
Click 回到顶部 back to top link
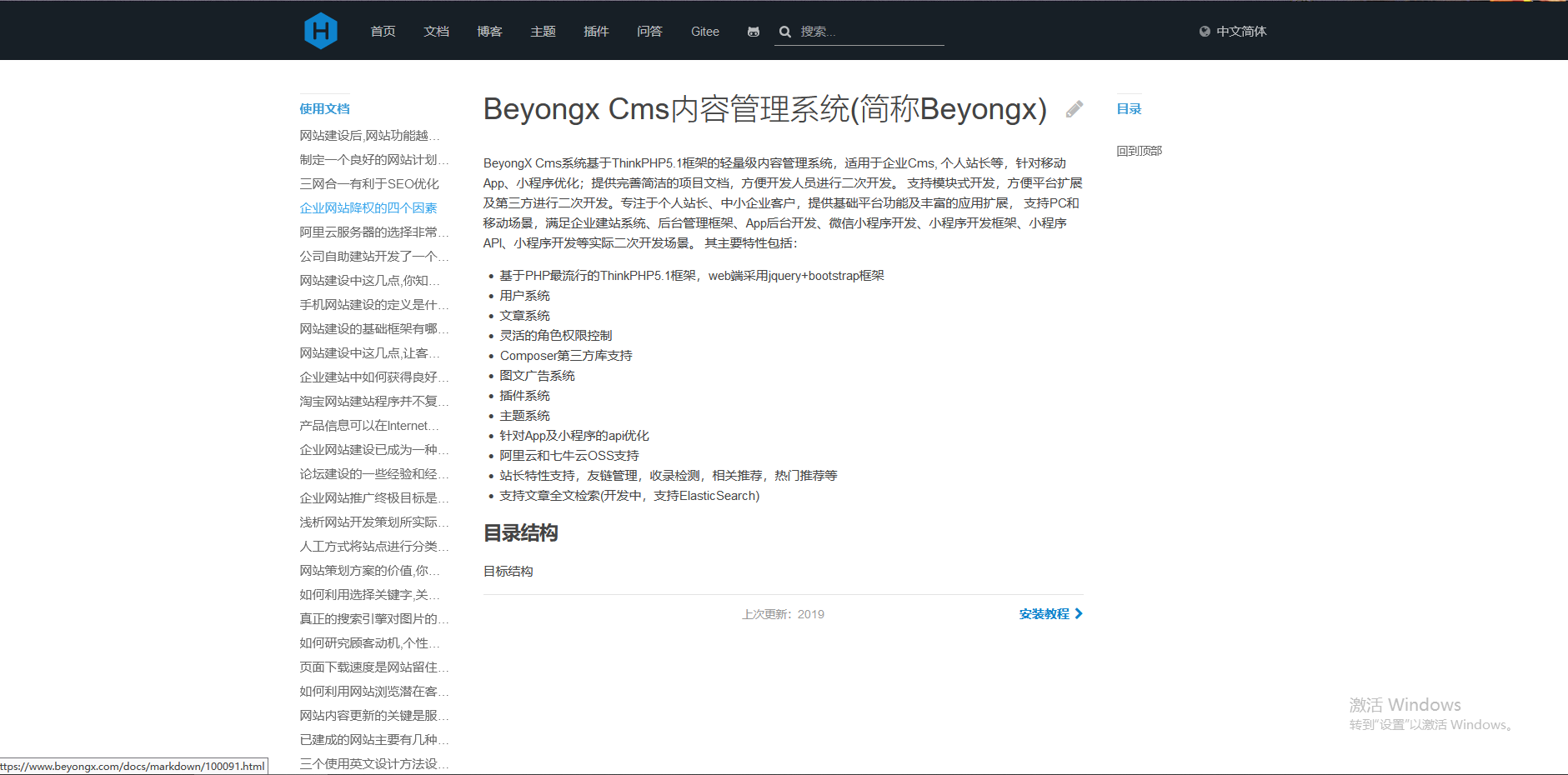pos(1139,151)
